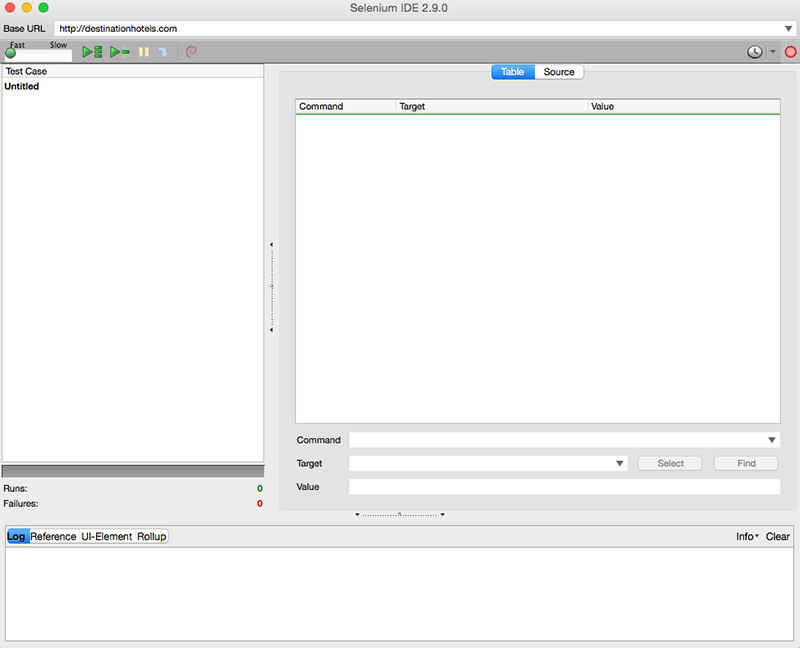Click inside the Base URL field
800x648 pixels.
(300, 28)
